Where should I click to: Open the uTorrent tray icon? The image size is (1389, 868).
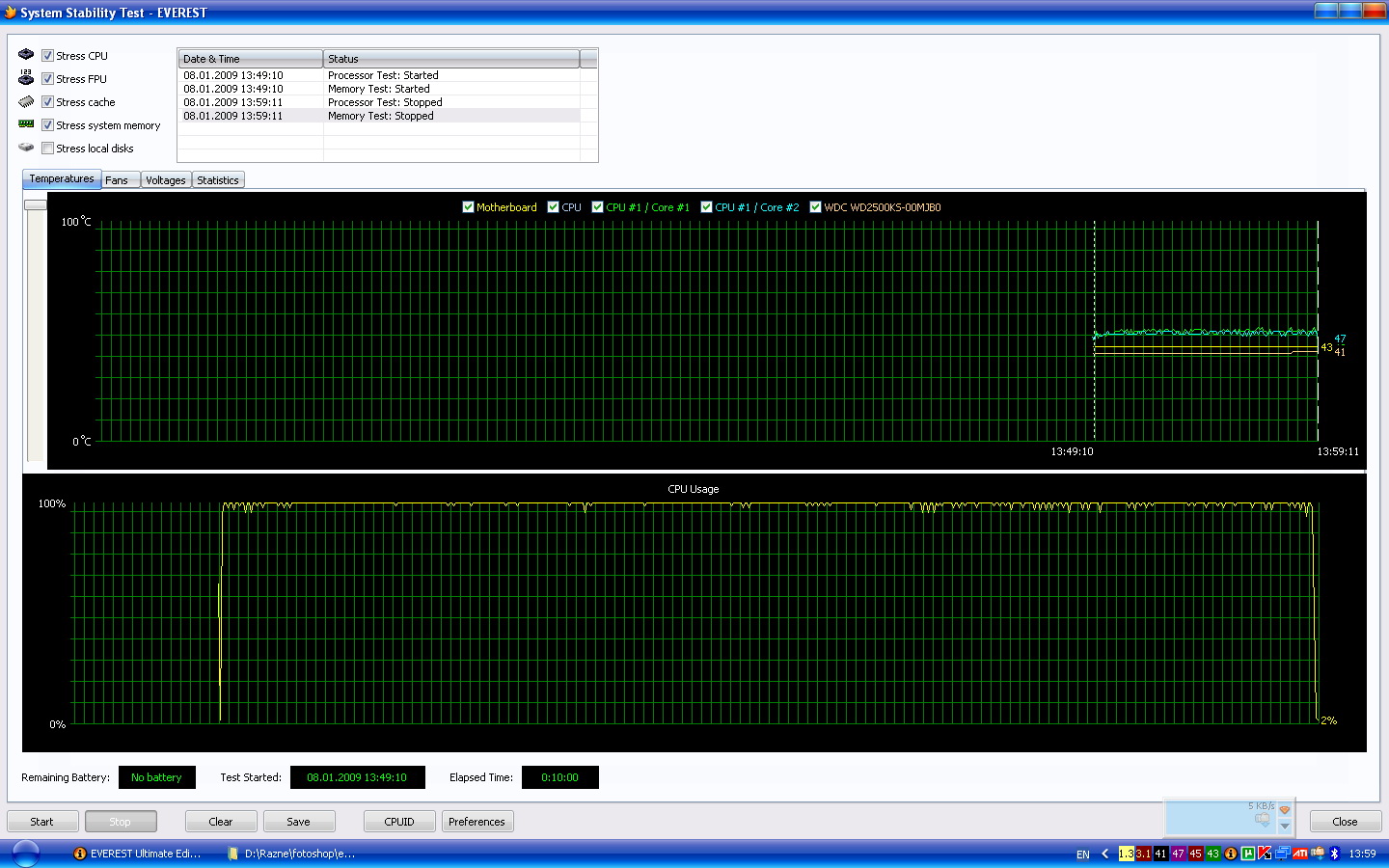(x=1248, y=854)
